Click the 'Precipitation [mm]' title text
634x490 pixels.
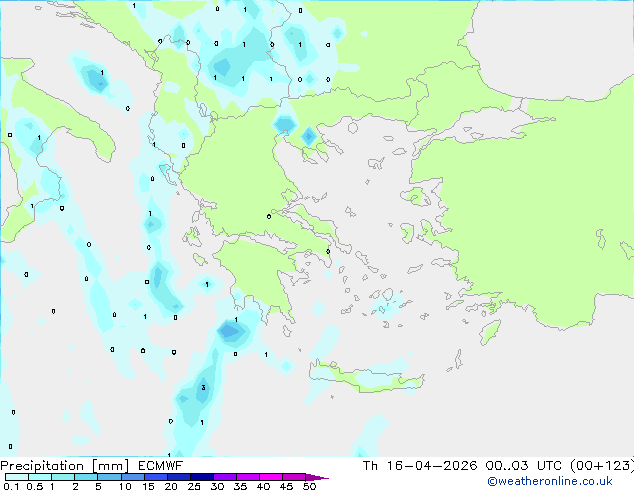point(65,466)
